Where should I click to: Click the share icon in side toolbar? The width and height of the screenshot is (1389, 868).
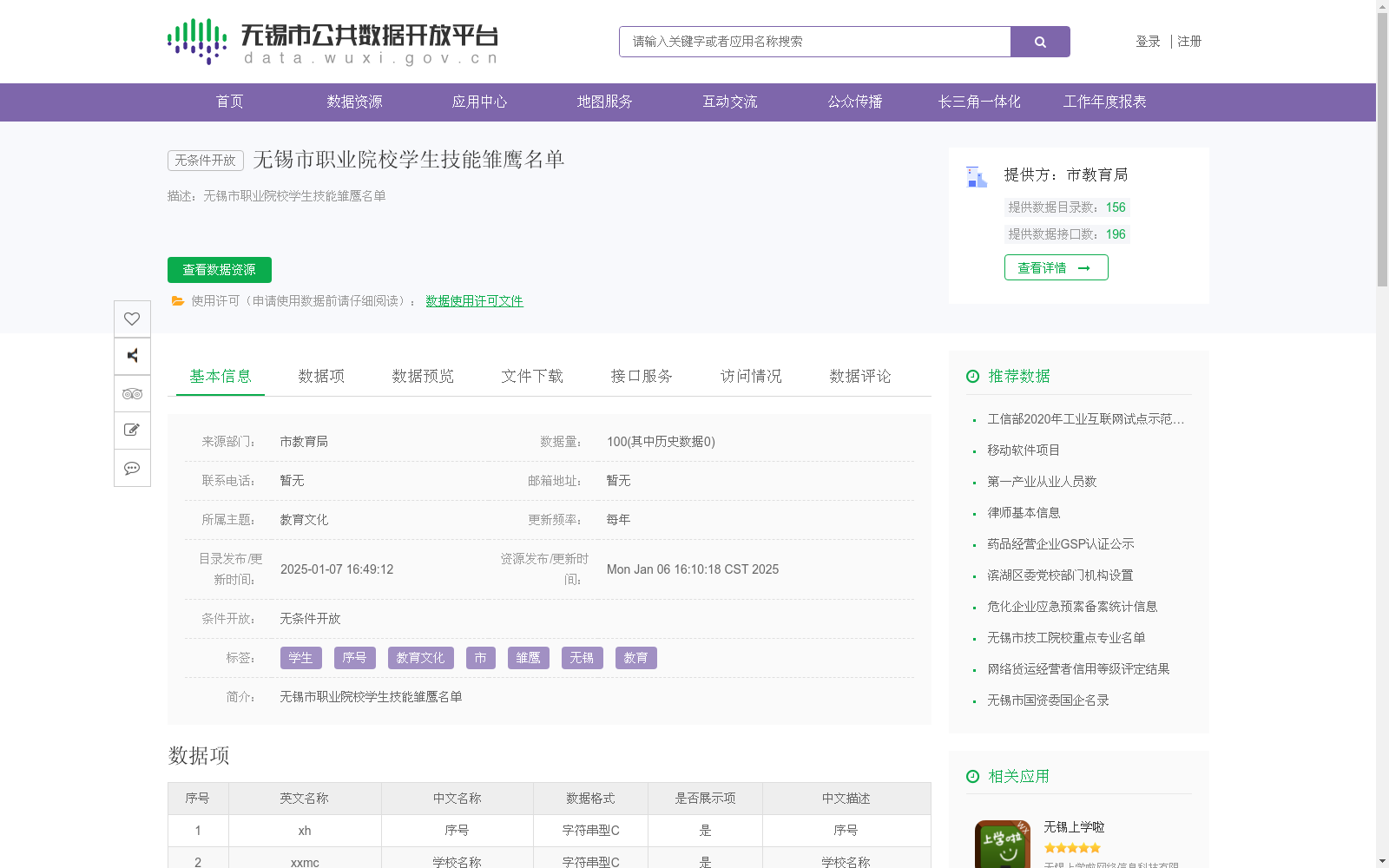[x=132, y=356]
